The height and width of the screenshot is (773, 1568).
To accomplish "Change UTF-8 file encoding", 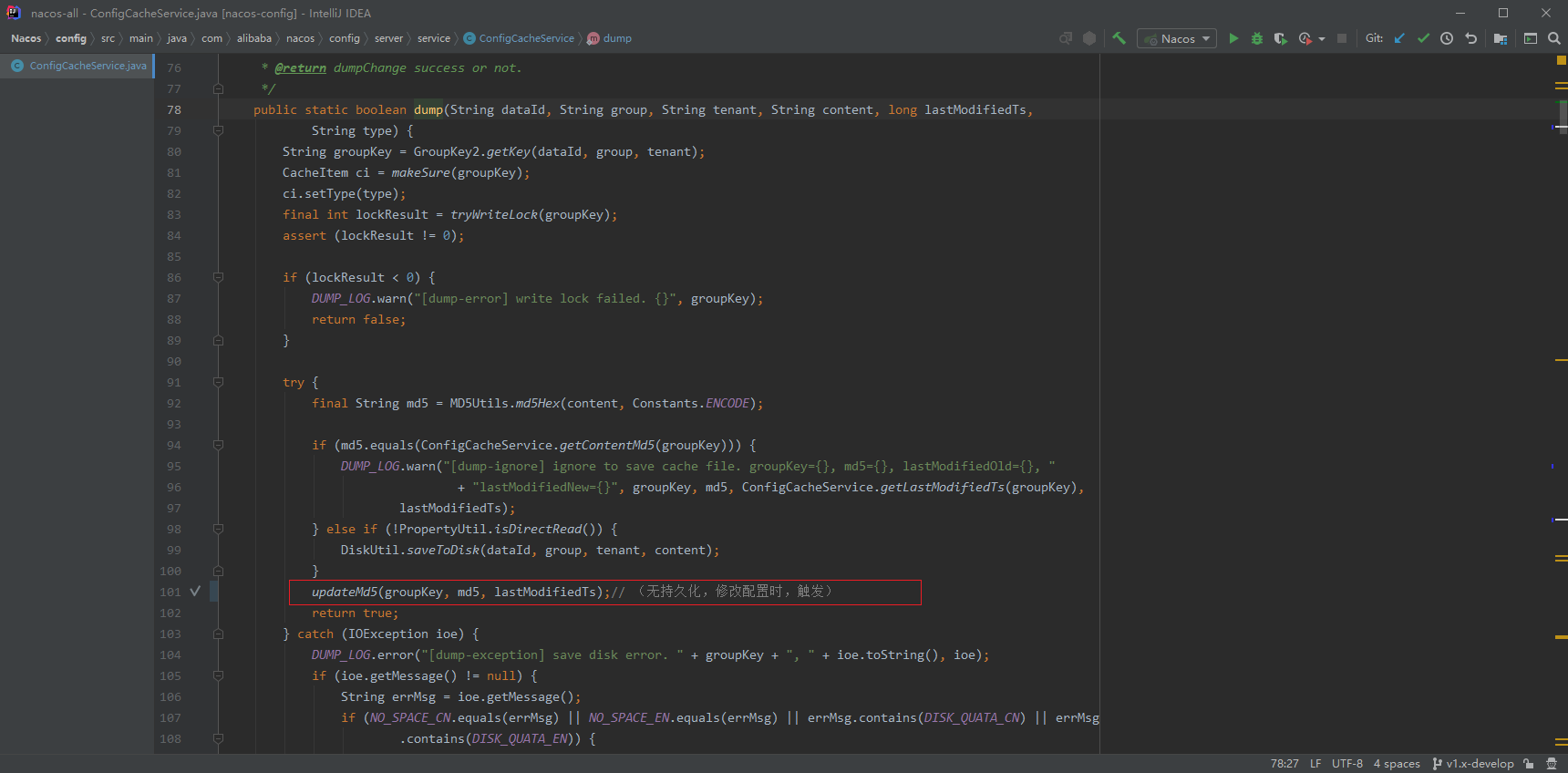I will click(x=1347, y=764).
